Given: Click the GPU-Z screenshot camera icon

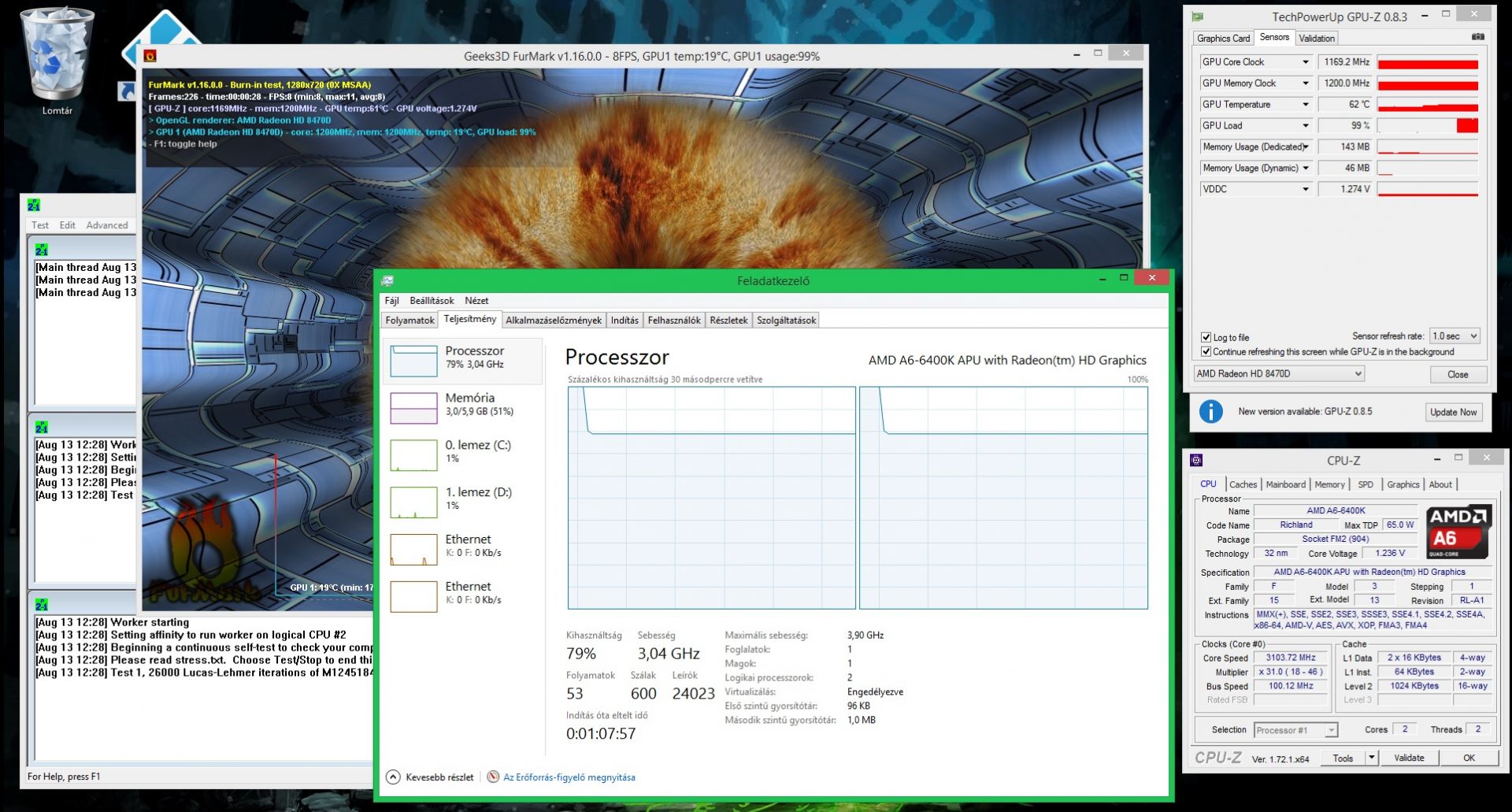Looking at the screenshot, I should (1478, 37).
